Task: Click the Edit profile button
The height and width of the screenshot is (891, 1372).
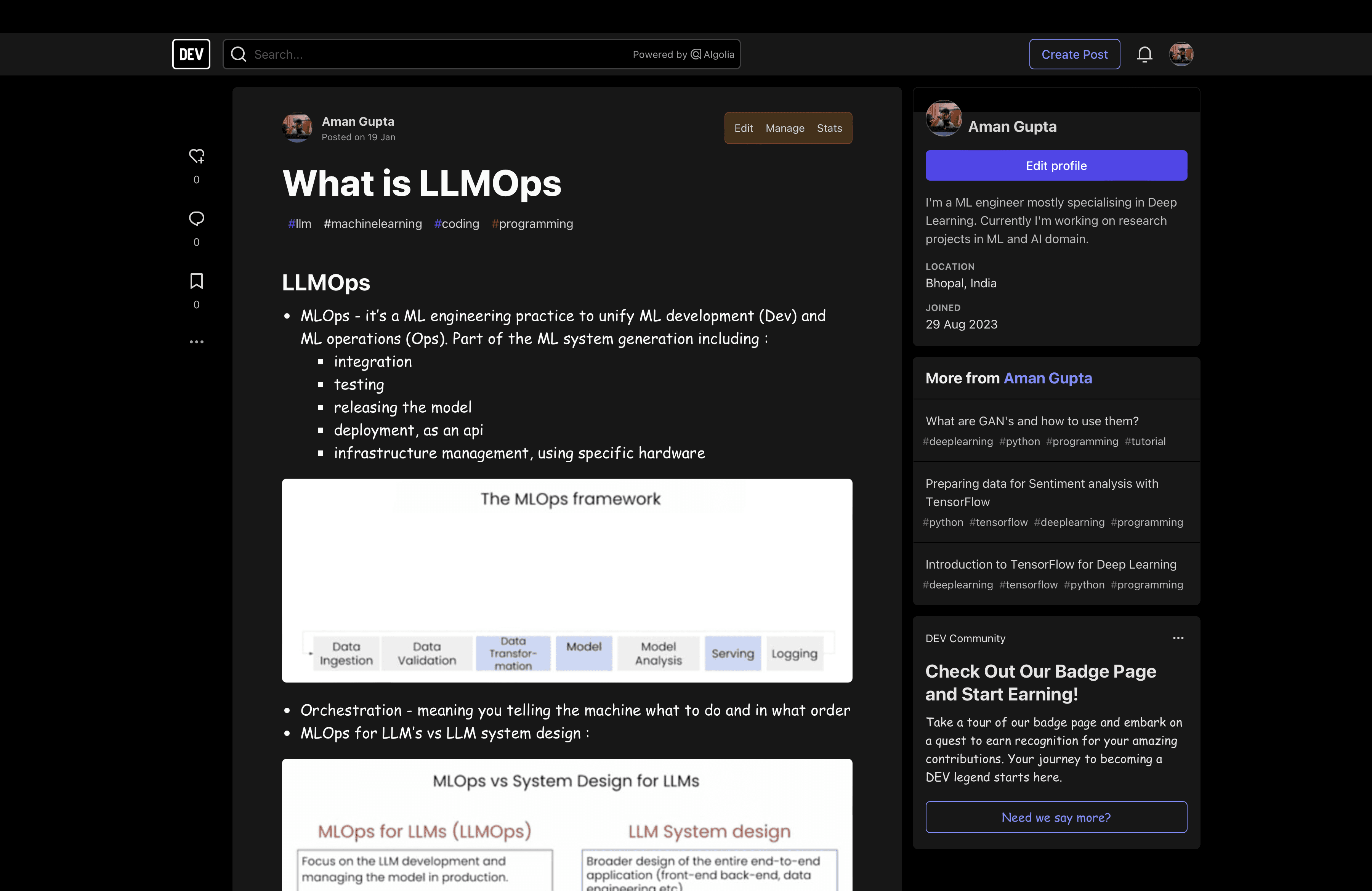Action: coord(1056,165)
